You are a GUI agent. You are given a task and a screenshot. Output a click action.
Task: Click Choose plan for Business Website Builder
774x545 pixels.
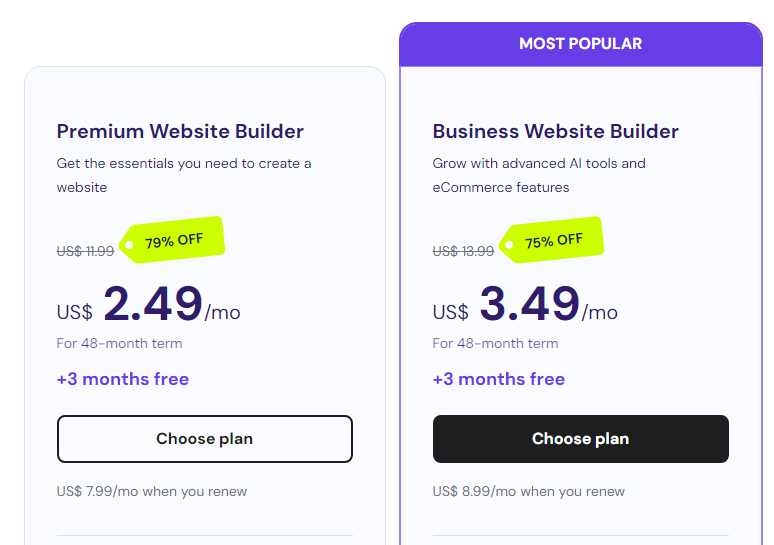pos(580,439)
